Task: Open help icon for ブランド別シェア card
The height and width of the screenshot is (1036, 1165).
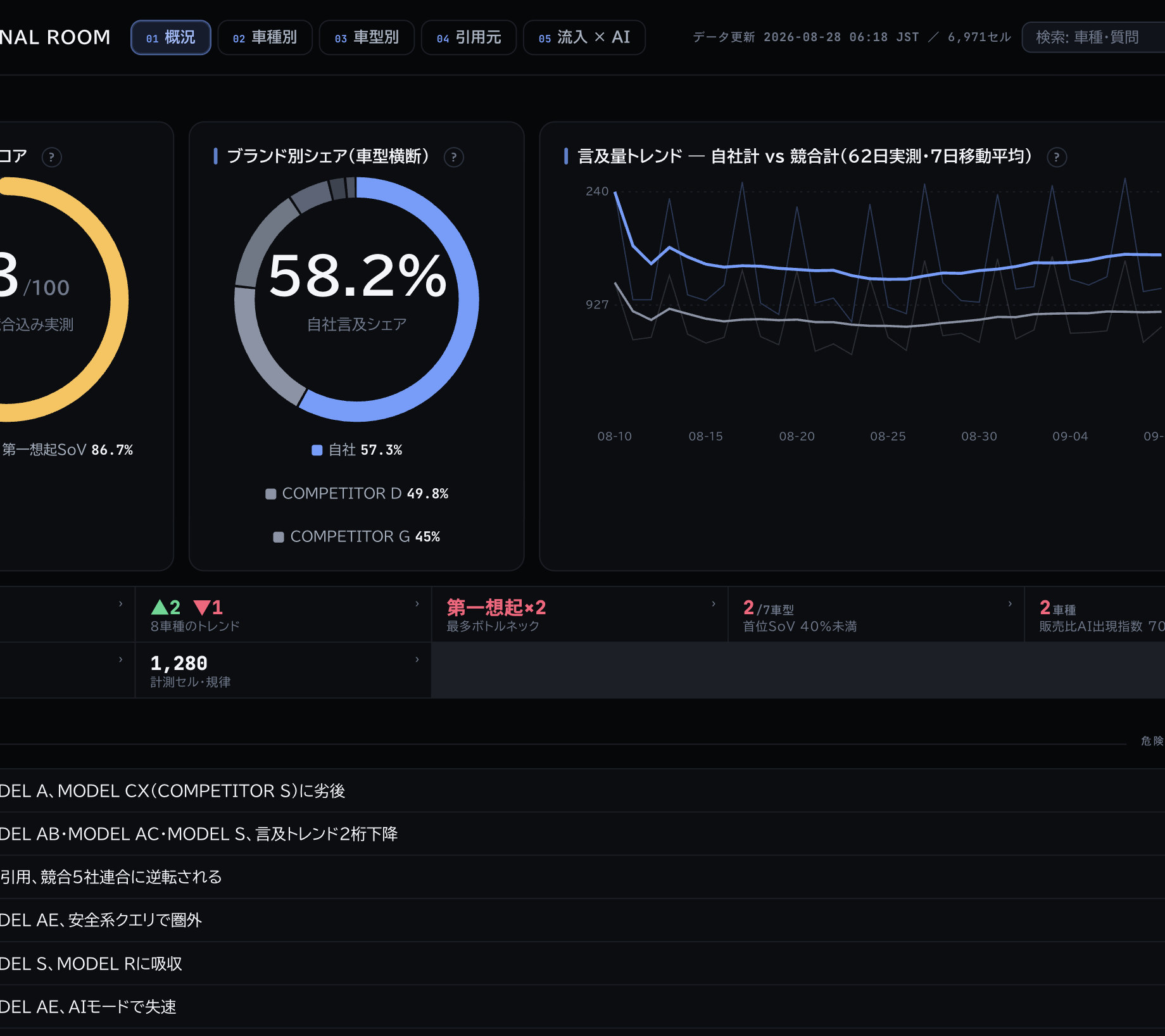Action: click(453, 157)
